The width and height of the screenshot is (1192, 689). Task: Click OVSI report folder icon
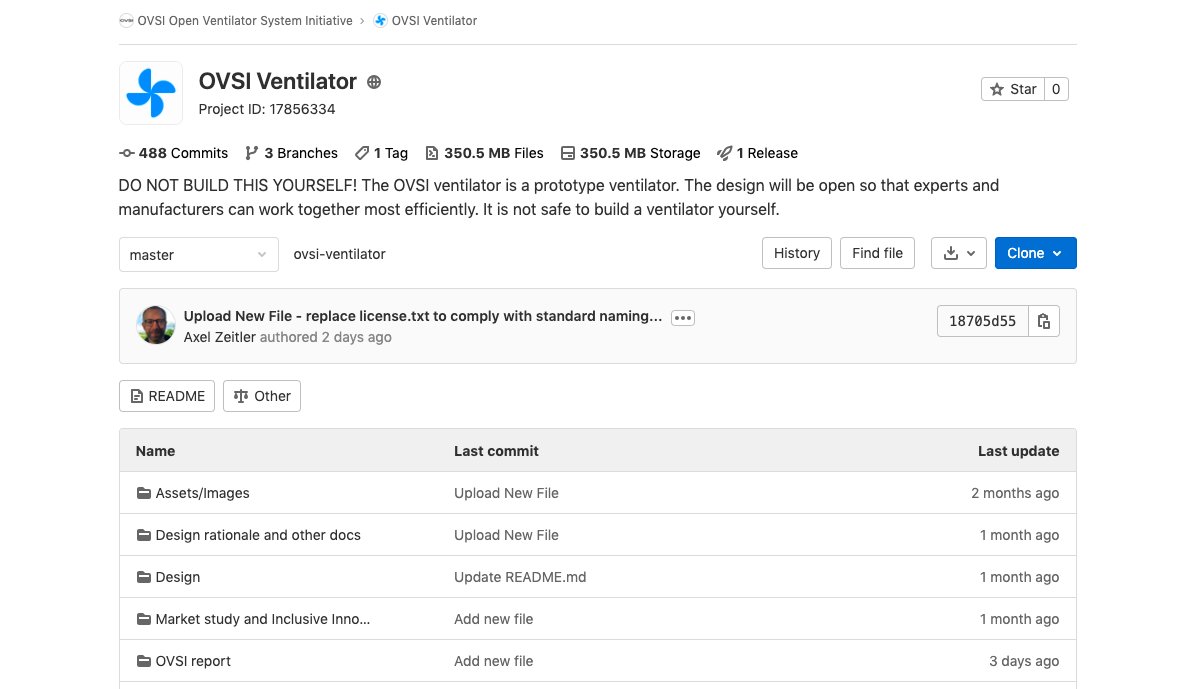tap(144, 661)
